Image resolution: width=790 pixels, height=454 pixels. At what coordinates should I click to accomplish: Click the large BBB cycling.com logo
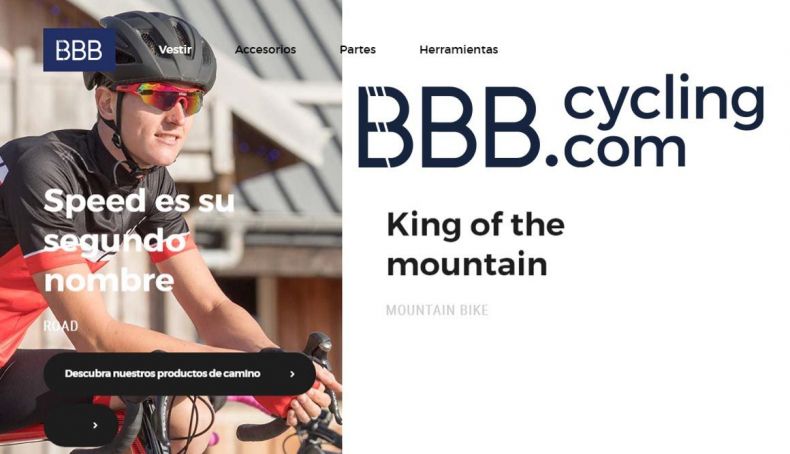pos(561,120)
